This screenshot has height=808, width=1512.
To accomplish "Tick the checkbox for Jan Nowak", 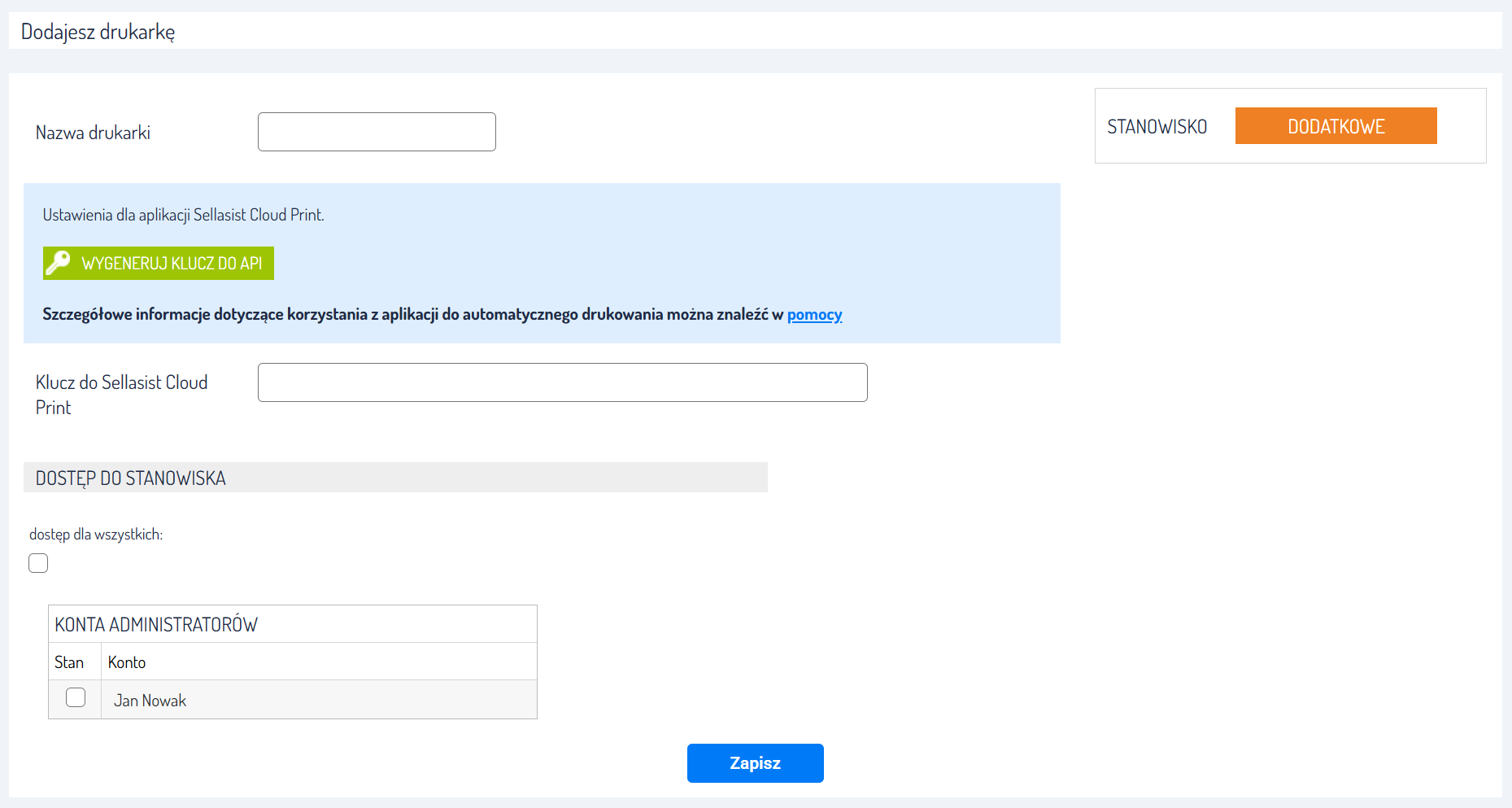I will [x=76, y=698].
